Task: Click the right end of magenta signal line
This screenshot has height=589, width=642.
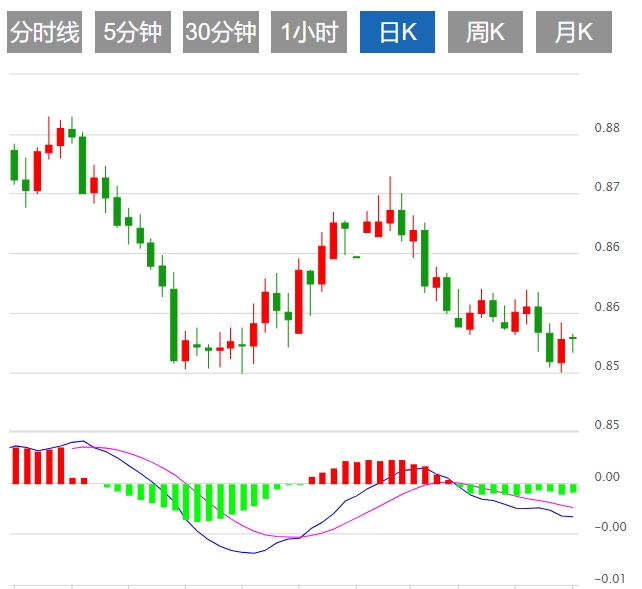Action: pyautogui.click(x=572, y=508)
